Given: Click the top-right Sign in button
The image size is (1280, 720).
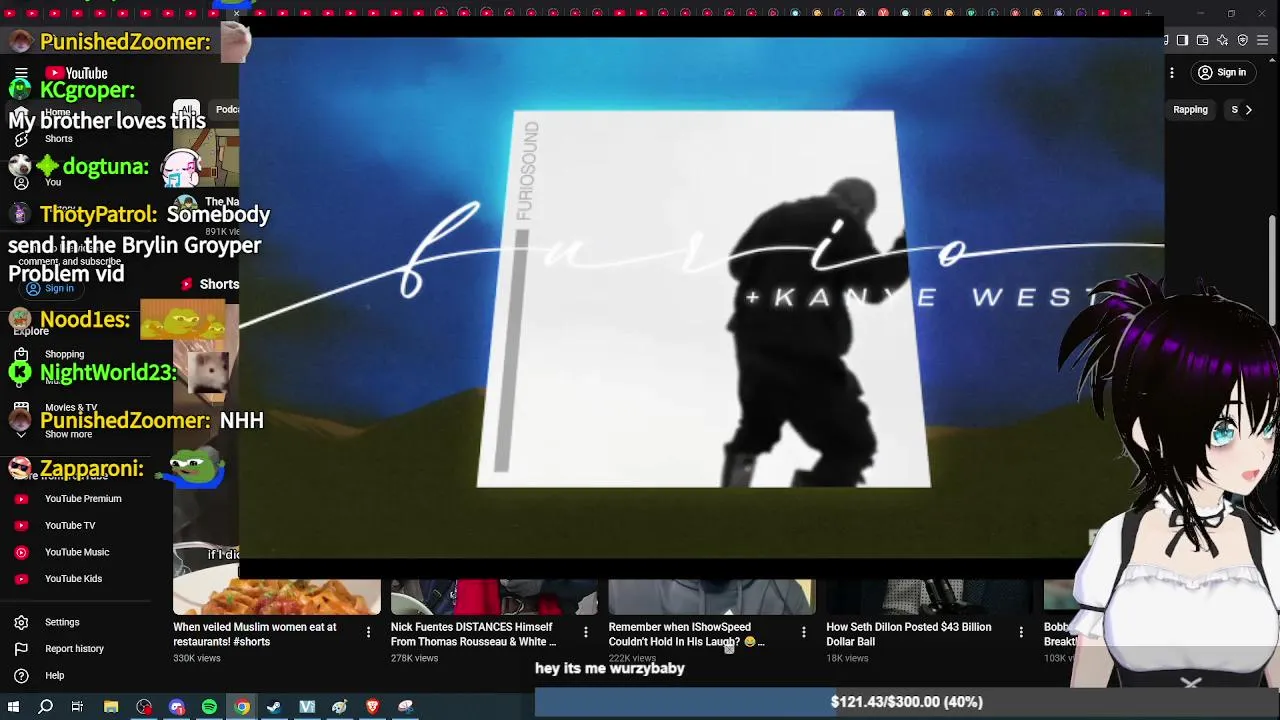Looking at the screenshot, I should point(1223,73).
